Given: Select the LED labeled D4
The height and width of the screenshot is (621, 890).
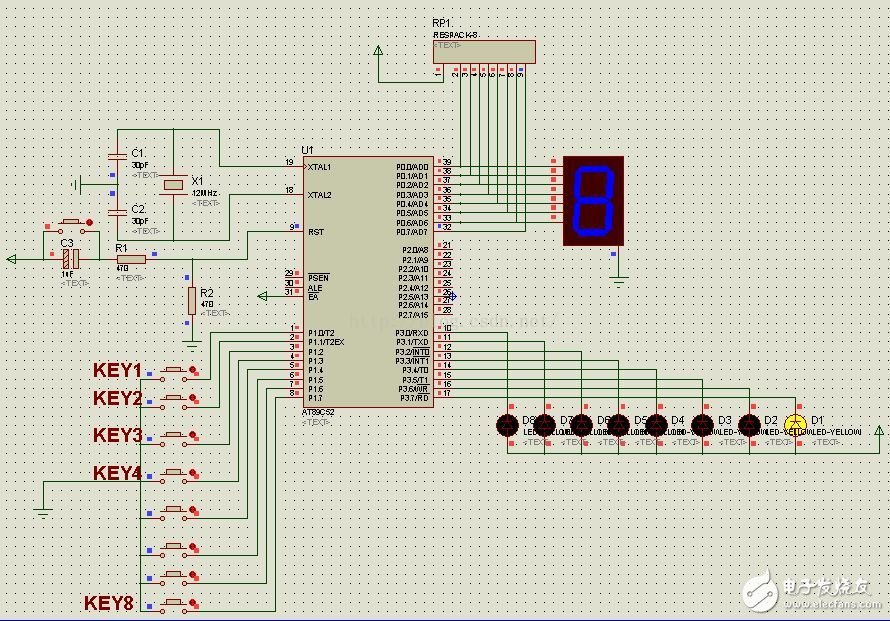Looking at the screenshot, I should tap(656, 425).
